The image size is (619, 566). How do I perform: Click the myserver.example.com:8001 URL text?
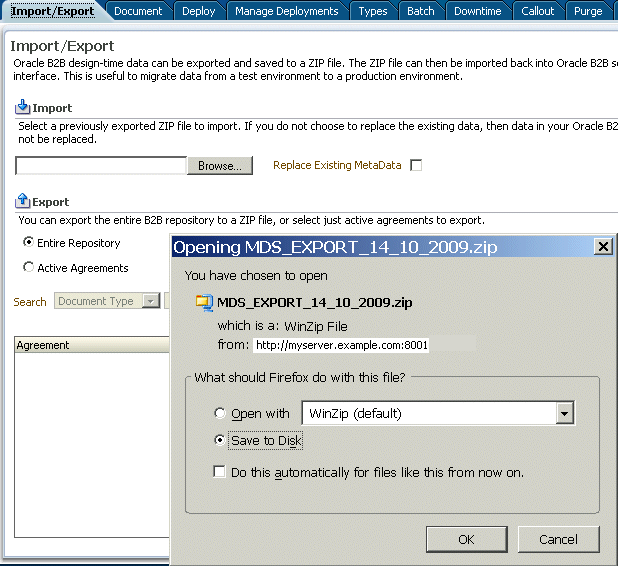341,345
